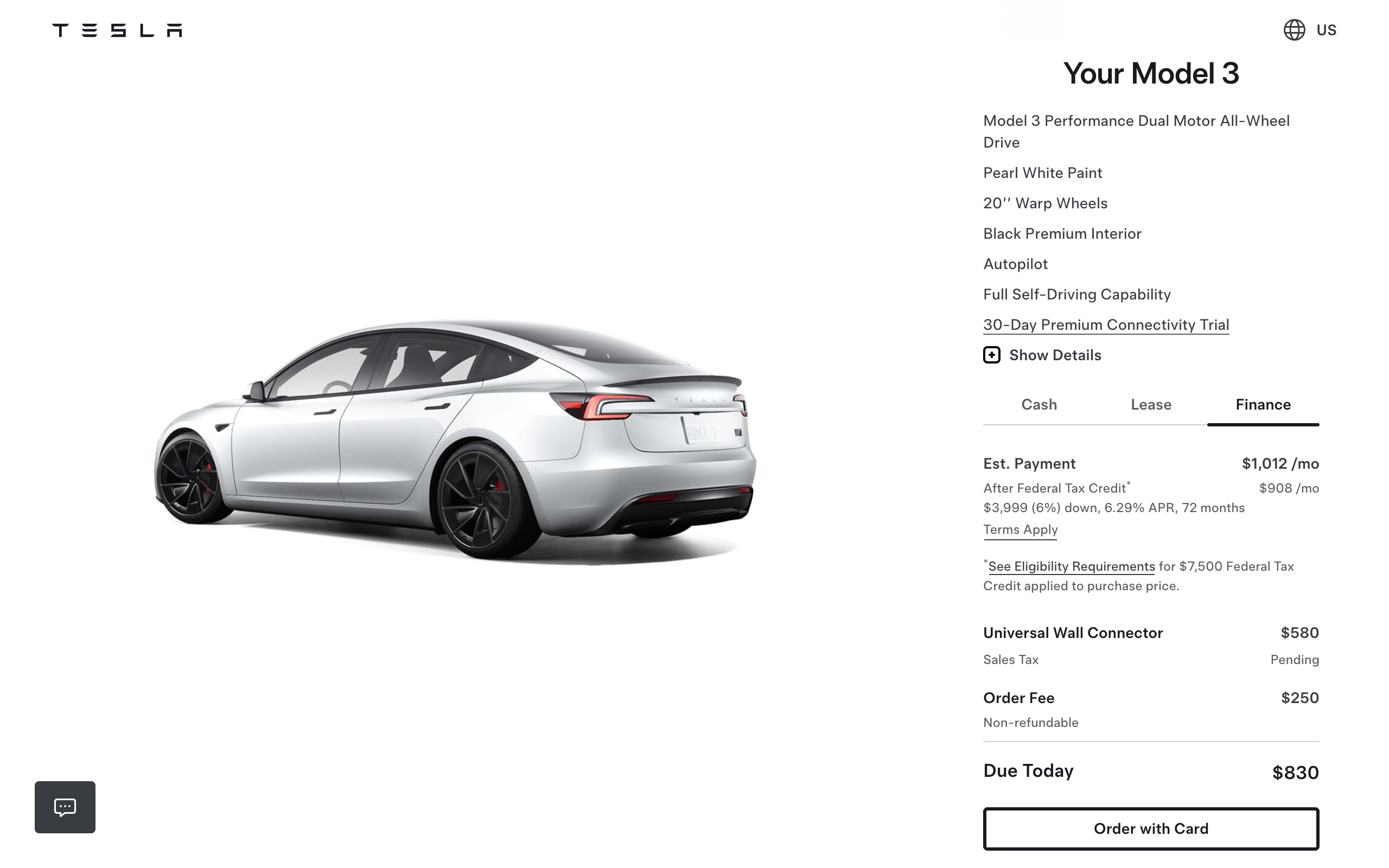Click the globe/region icon top right

coord(1293,30)
